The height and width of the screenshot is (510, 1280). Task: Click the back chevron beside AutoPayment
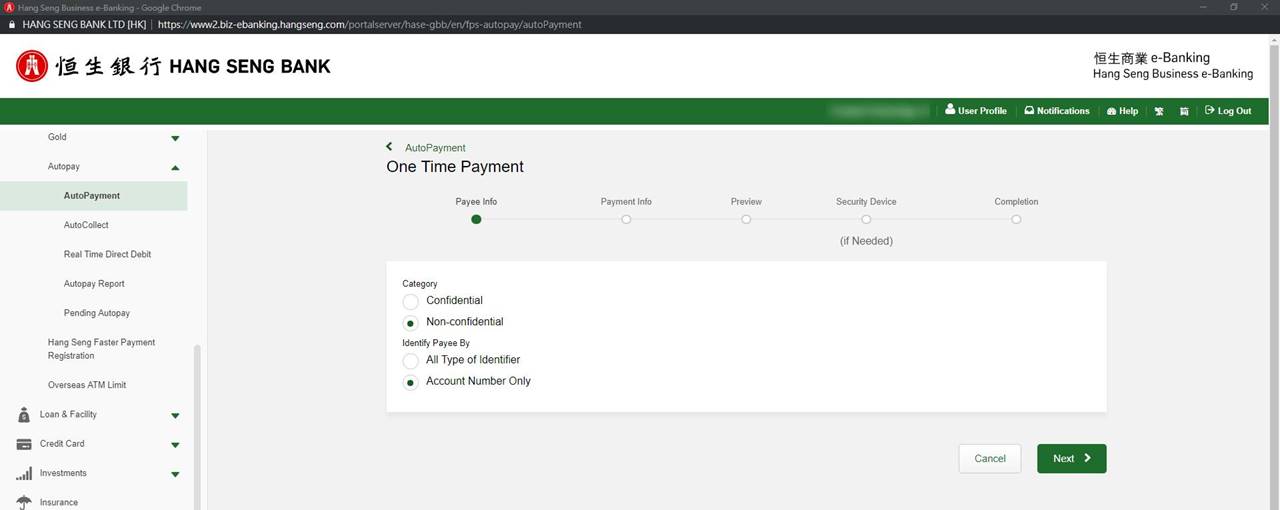[x=390, y=147]
